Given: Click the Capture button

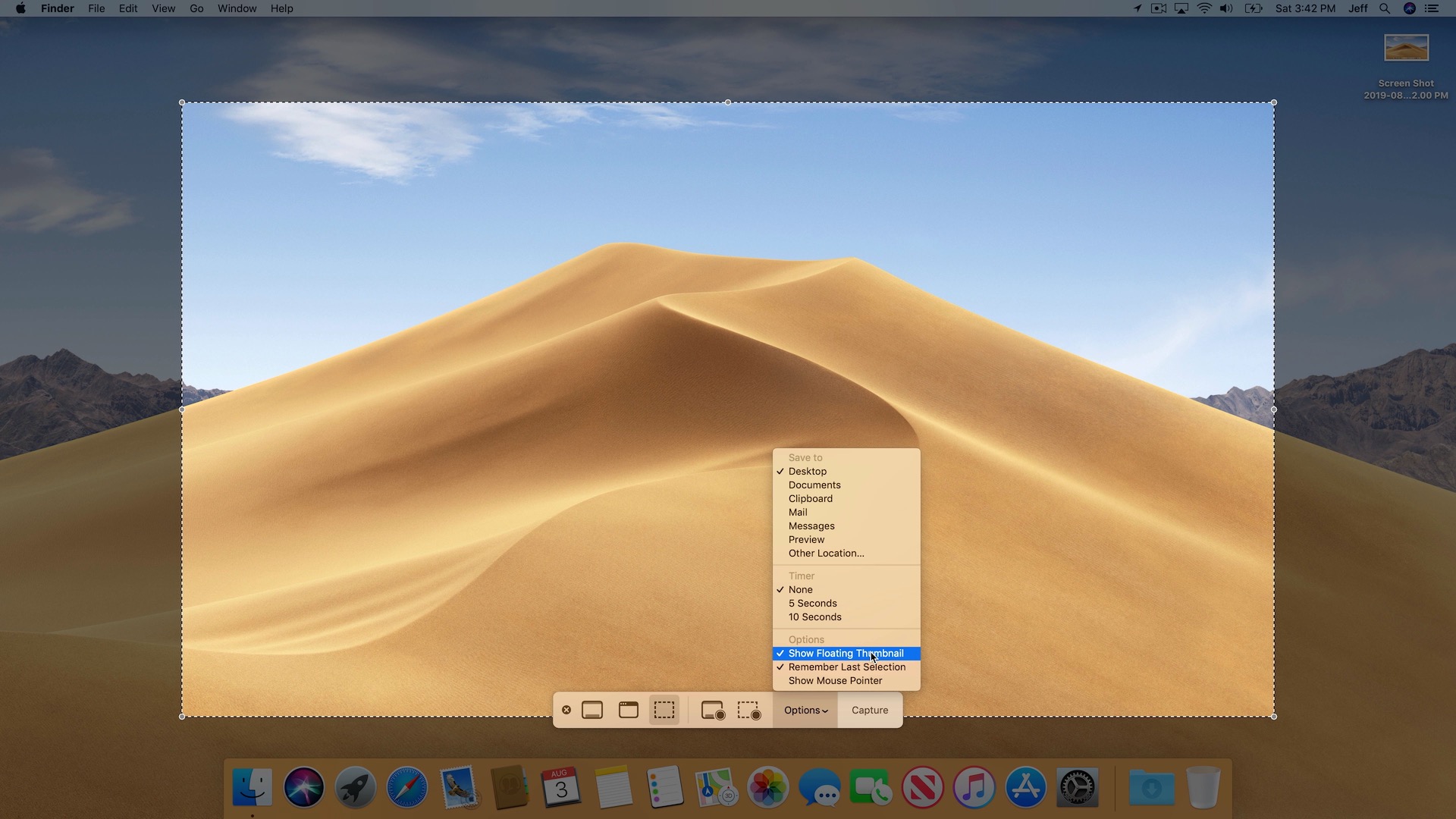Looking at the screenshot, I should click(869, 710).
